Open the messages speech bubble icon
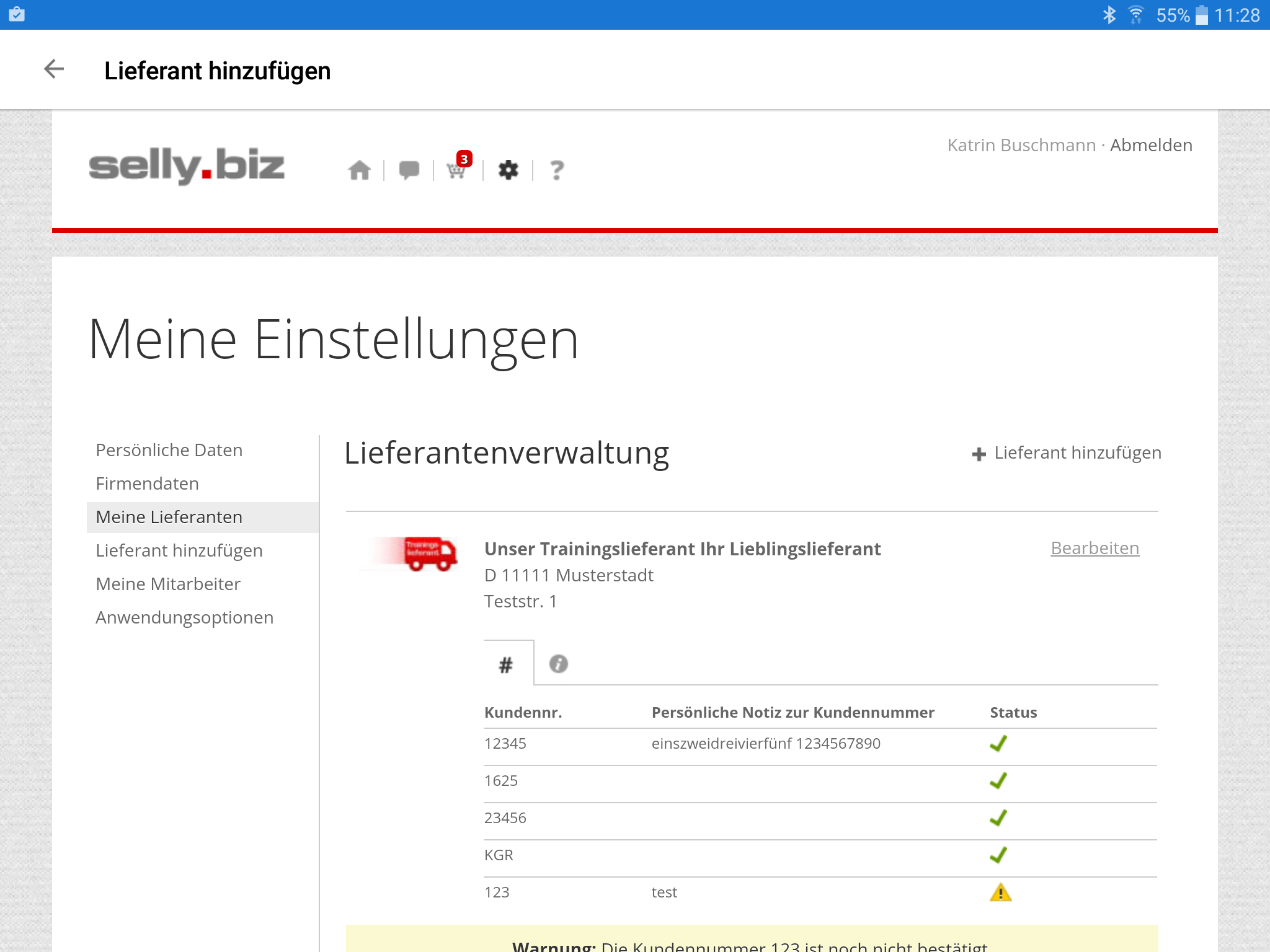The height and width of the screenshot is (952, 1270). [x=409, y=170]
